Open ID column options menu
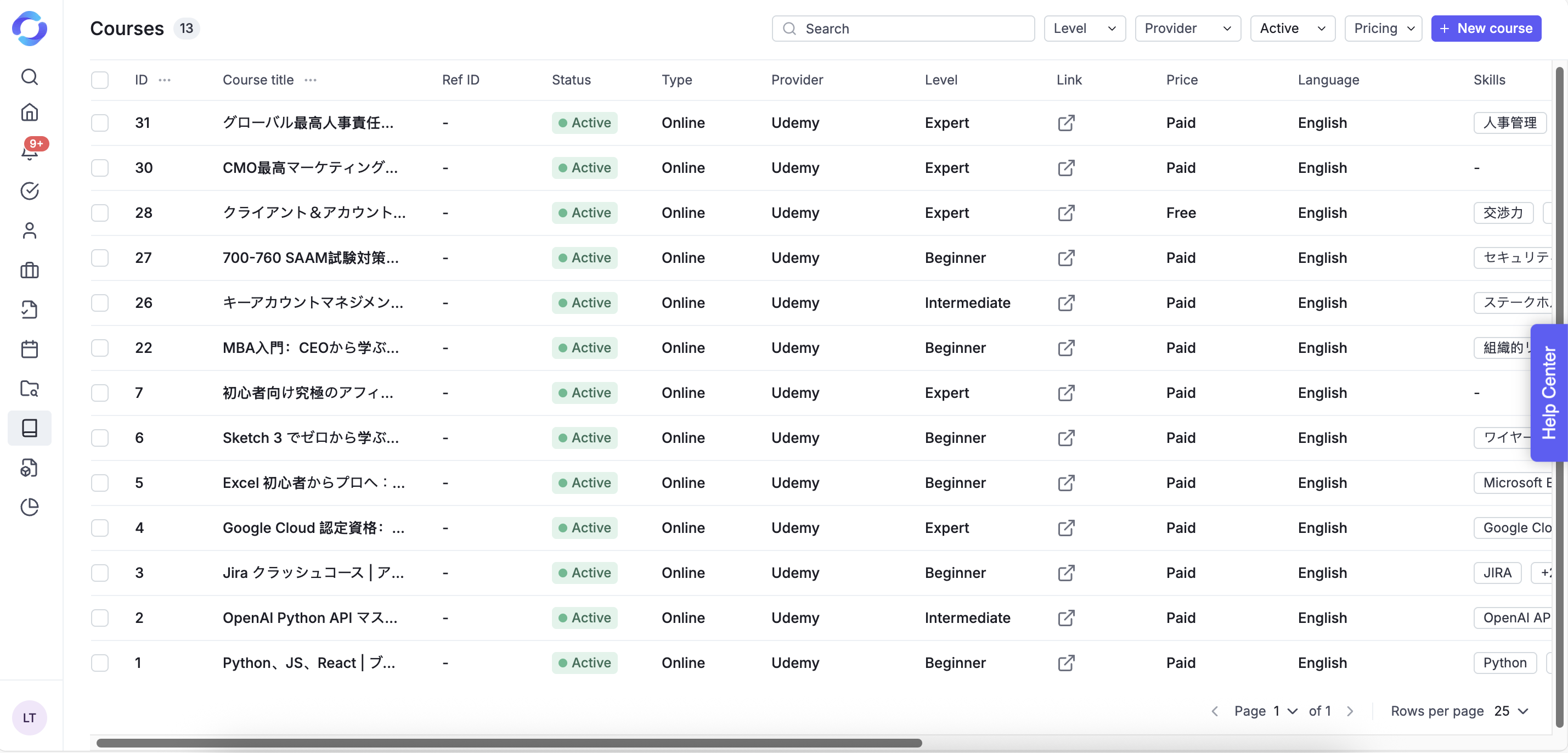 [165, 80]
